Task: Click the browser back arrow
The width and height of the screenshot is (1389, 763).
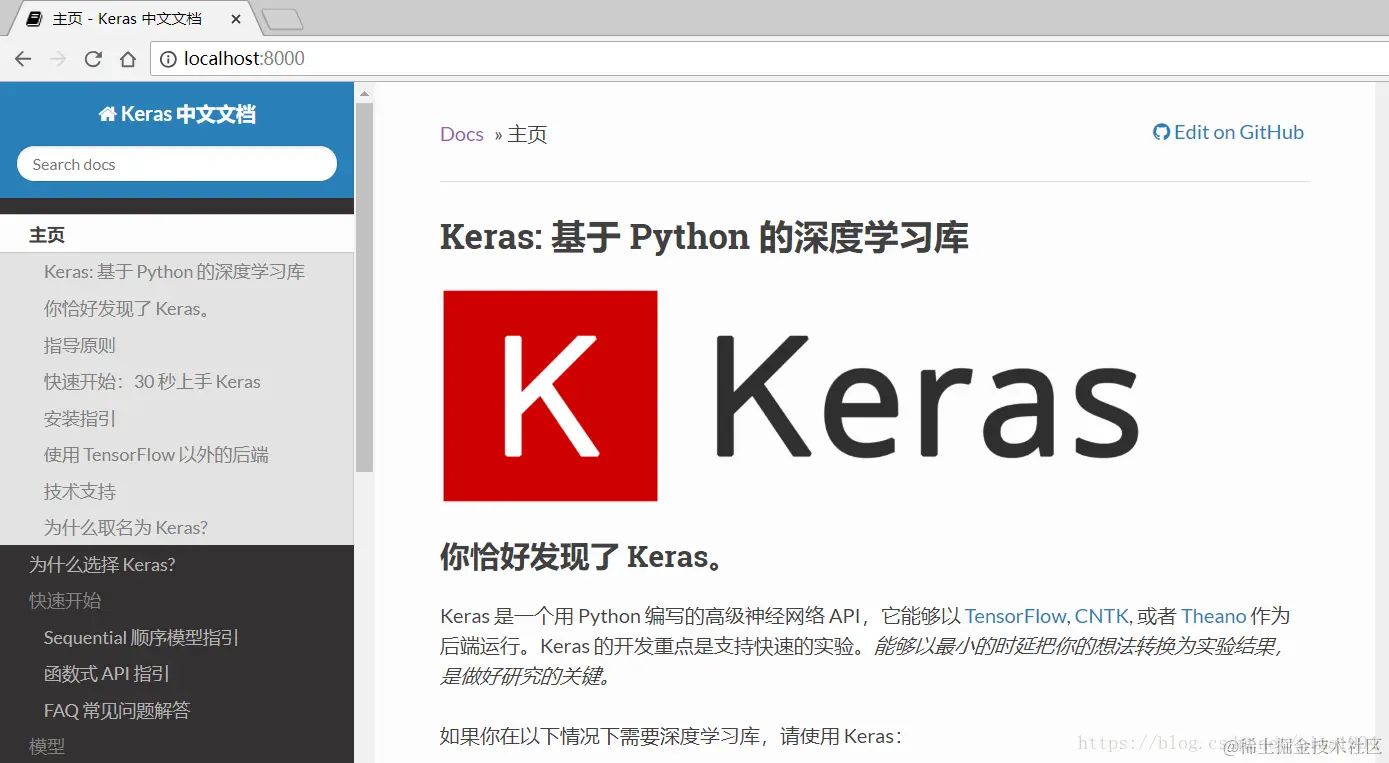Action: (x=23, y=59)
